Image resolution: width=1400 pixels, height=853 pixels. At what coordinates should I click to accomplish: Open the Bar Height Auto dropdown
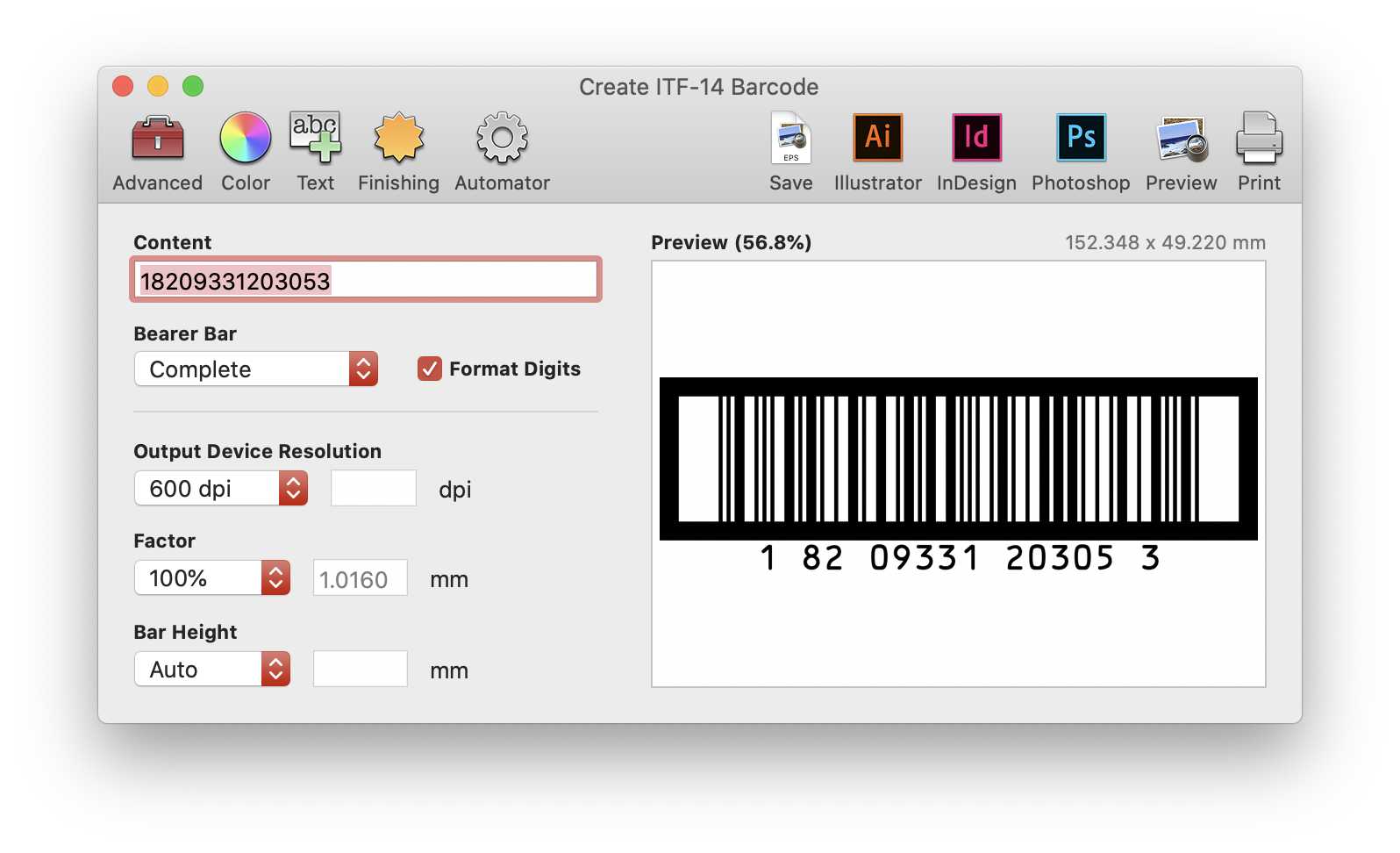(212, 670)
